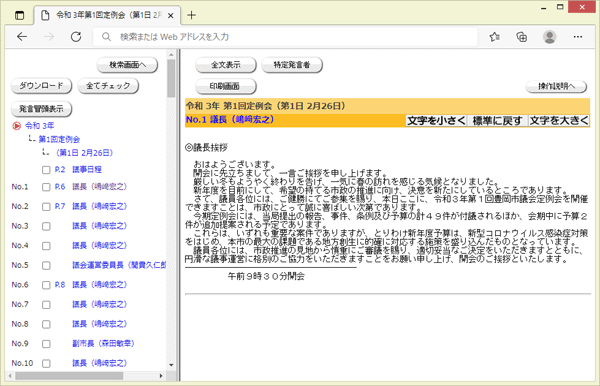This screenshot has width=600, height=386.
Task: Open the tab actions menu icon
Action: point(19,15)
